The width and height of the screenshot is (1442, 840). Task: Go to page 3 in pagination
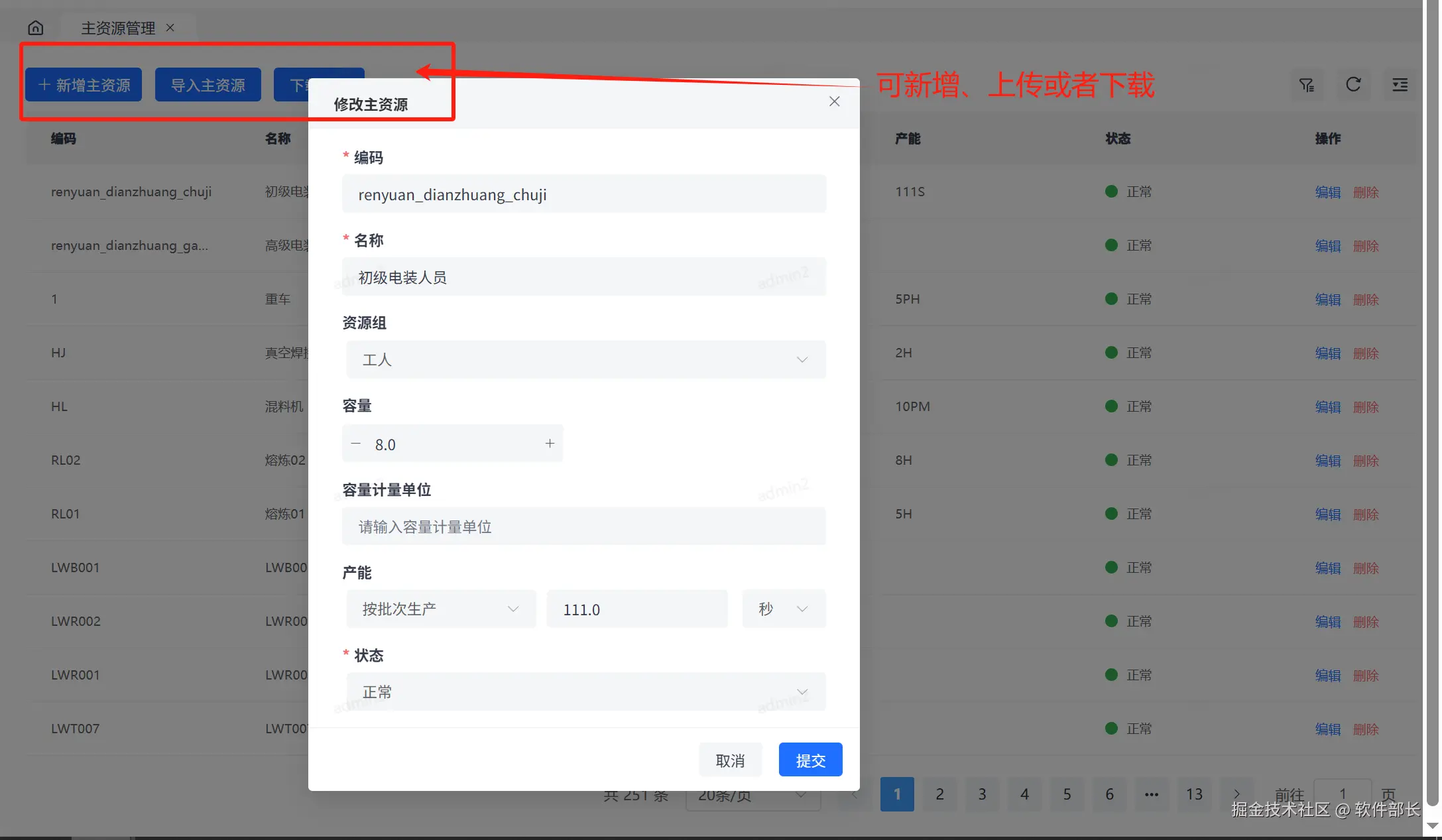(x=982, y=794)
